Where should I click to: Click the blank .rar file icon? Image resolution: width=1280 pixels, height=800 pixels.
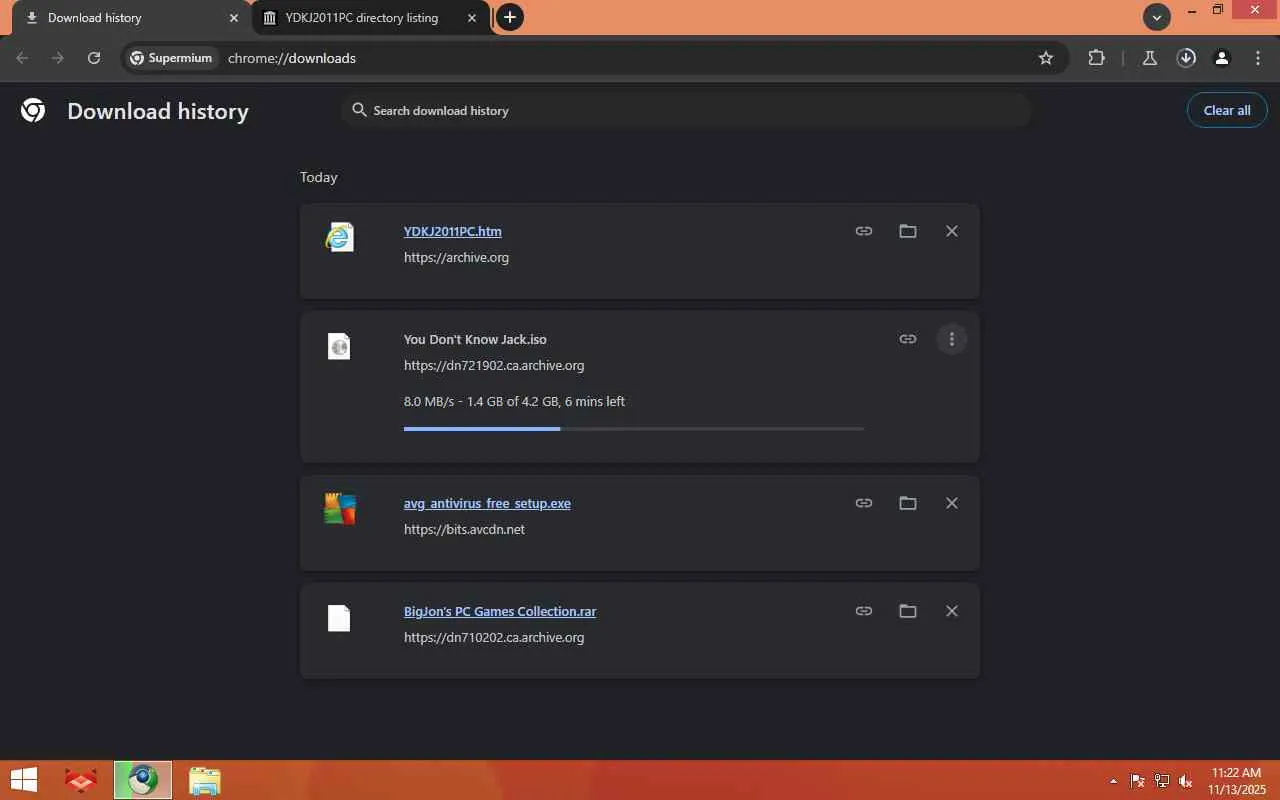pos(340,618)
